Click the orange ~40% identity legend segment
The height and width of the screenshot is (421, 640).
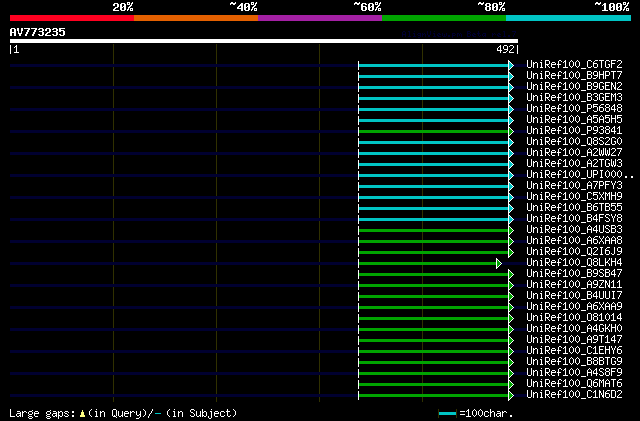[196, 18]
